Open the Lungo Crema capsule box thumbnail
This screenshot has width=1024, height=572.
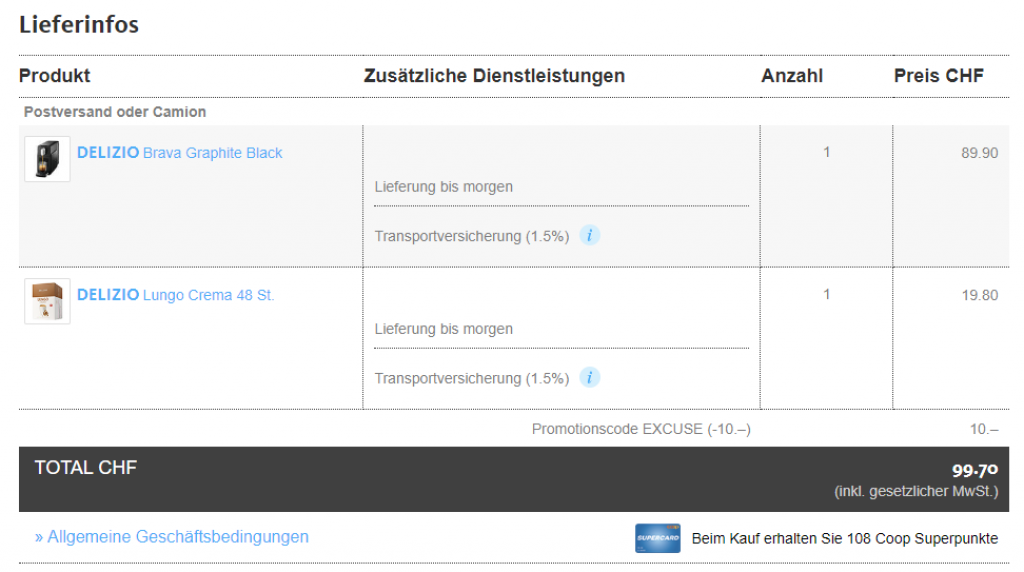point(47,301)
